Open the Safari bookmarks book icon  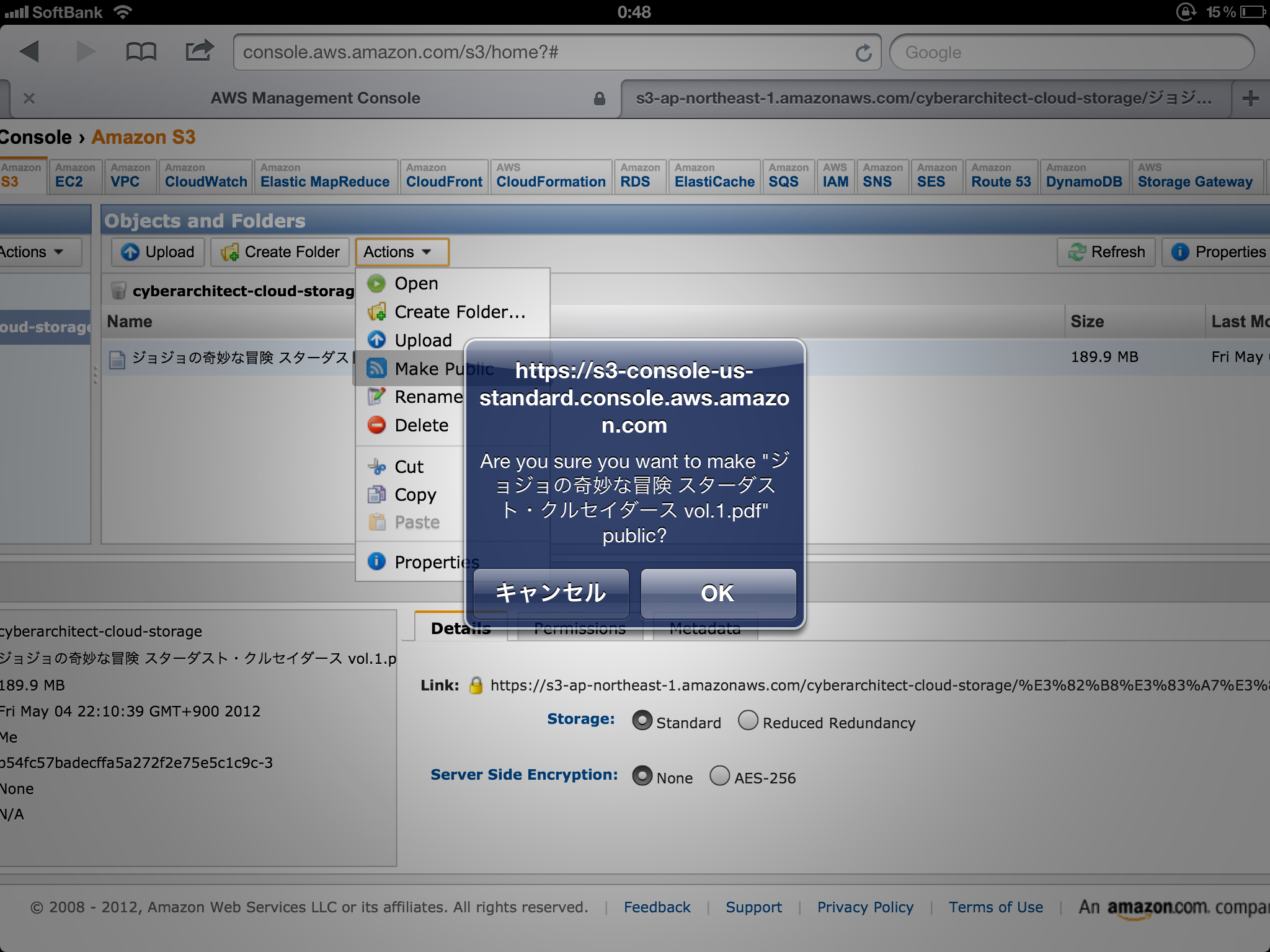(x=141, y=52)
